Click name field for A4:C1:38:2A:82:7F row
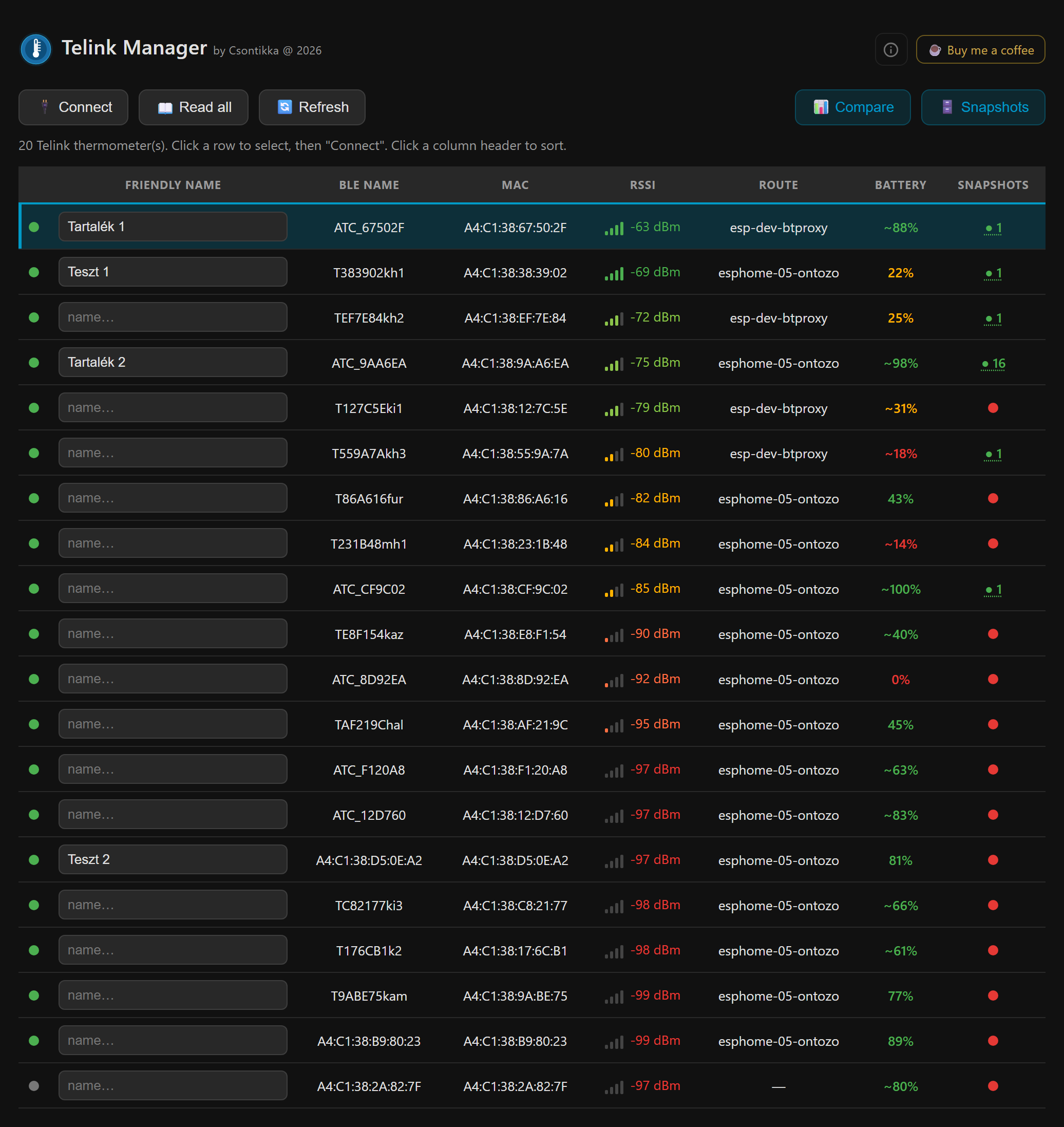 pos(173,1085)
